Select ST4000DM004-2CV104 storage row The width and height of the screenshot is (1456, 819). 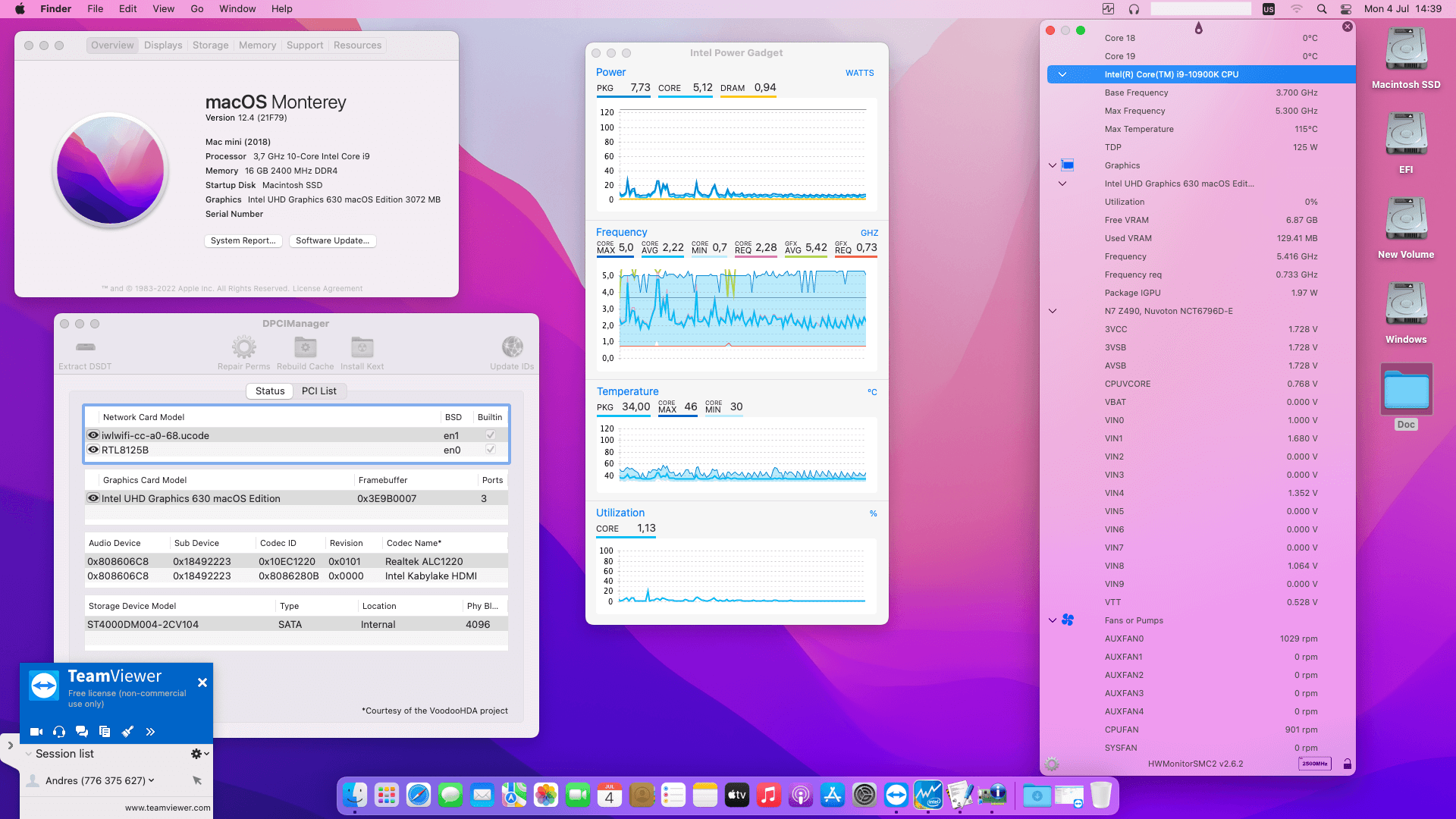pyautogui.click(x=297, y=624)
